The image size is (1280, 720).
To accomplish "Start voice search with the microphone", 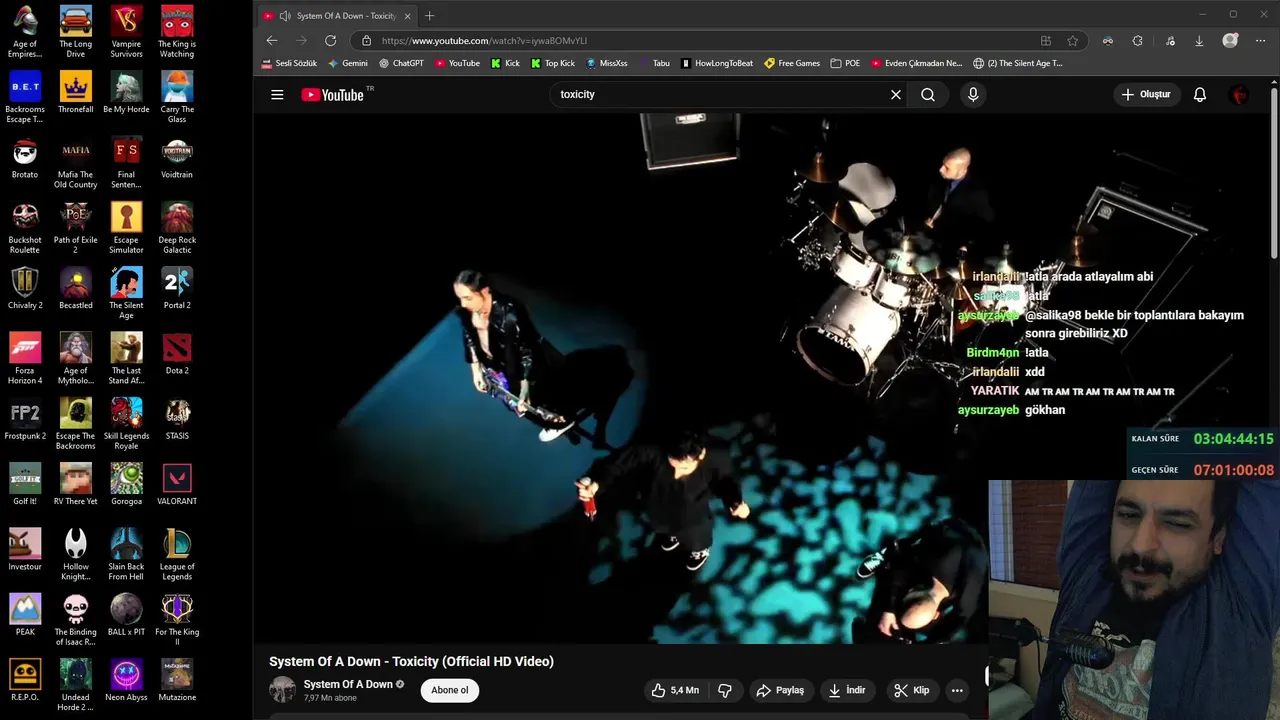I will 973,95.
